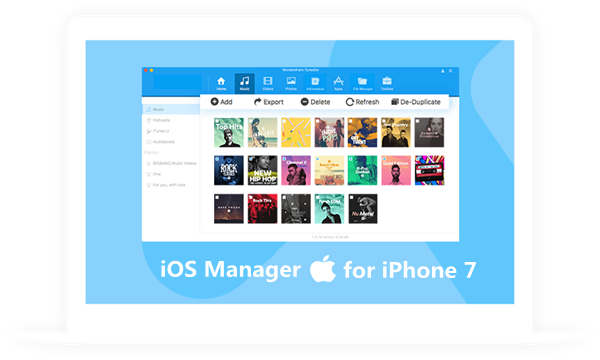Image resolution: width=600 pixels, height=360 pixels.
Task: Open the Top Hits album cover
Action: coord(229,132)
